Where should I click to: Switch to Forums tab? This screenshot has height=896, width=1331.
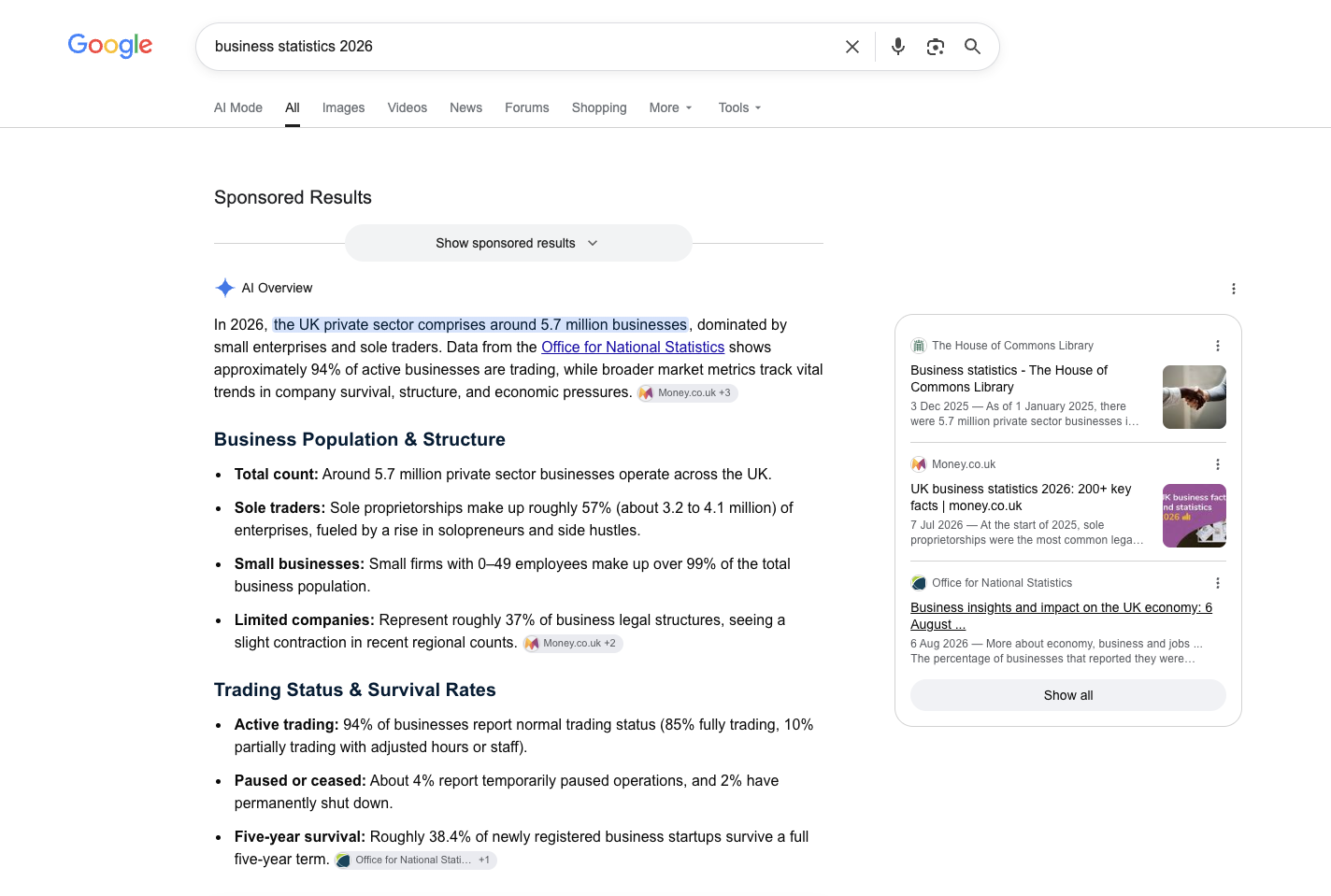[527, 107]
